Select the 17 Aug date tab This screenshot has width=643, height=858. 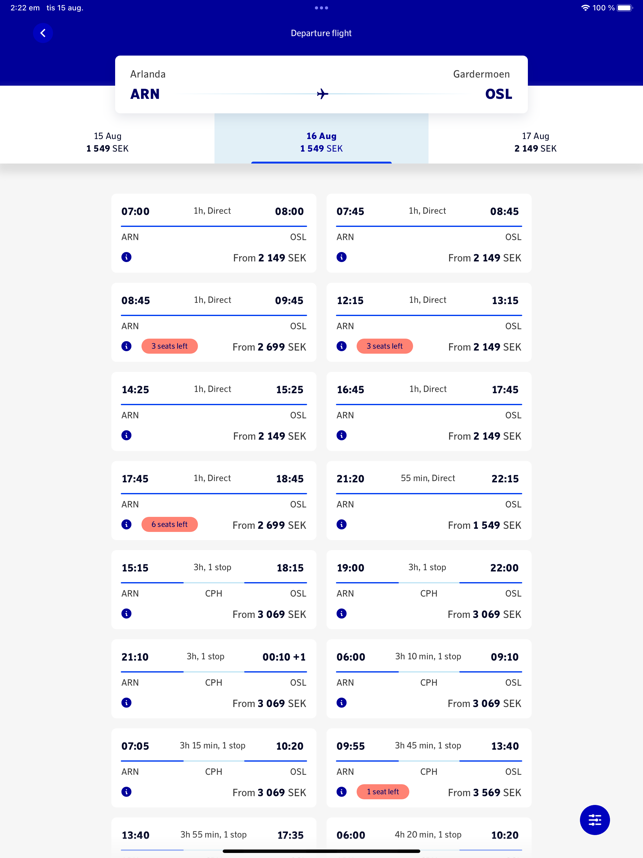(535, 142)
